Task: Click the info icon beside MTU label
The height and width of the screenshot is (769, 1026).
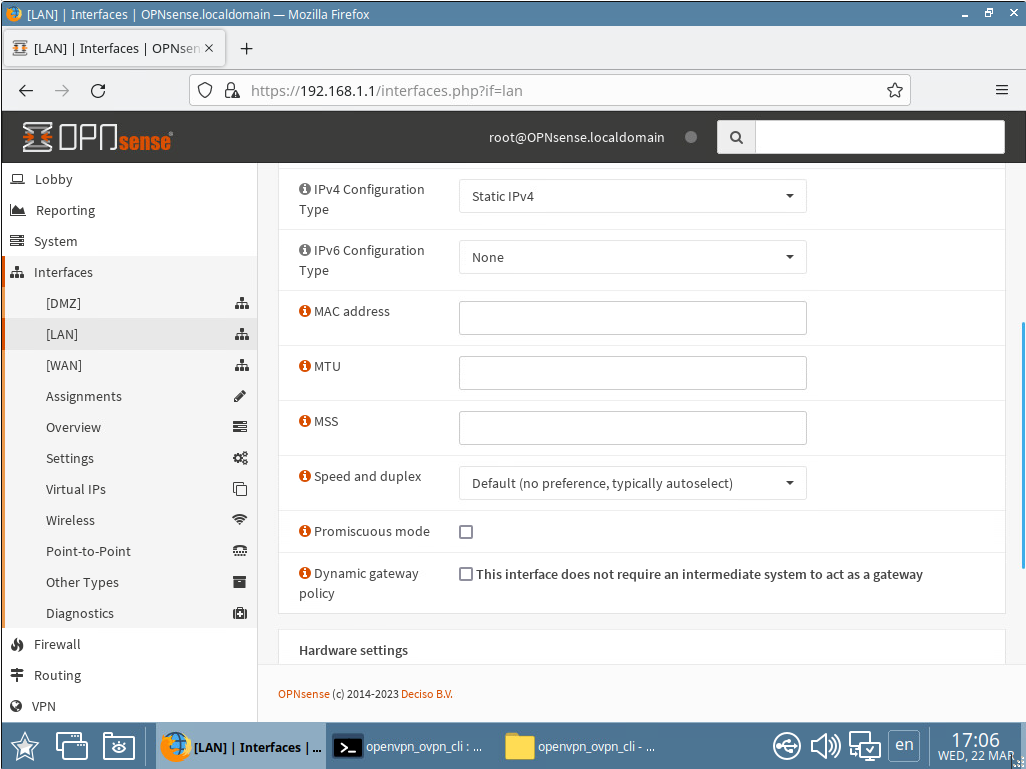Action: 305,367
